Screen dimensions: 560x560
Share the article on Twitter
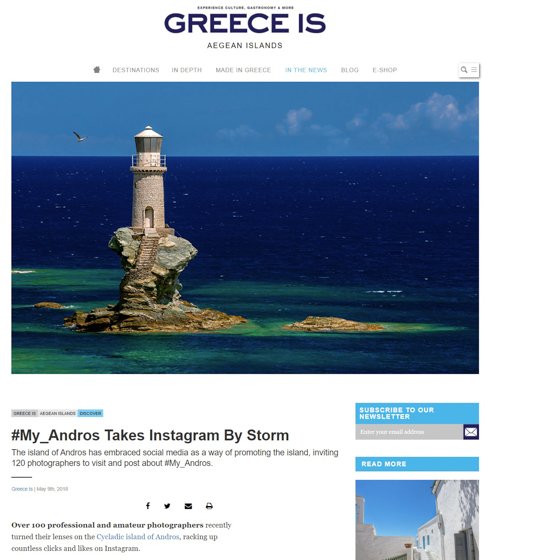[167, 506]
